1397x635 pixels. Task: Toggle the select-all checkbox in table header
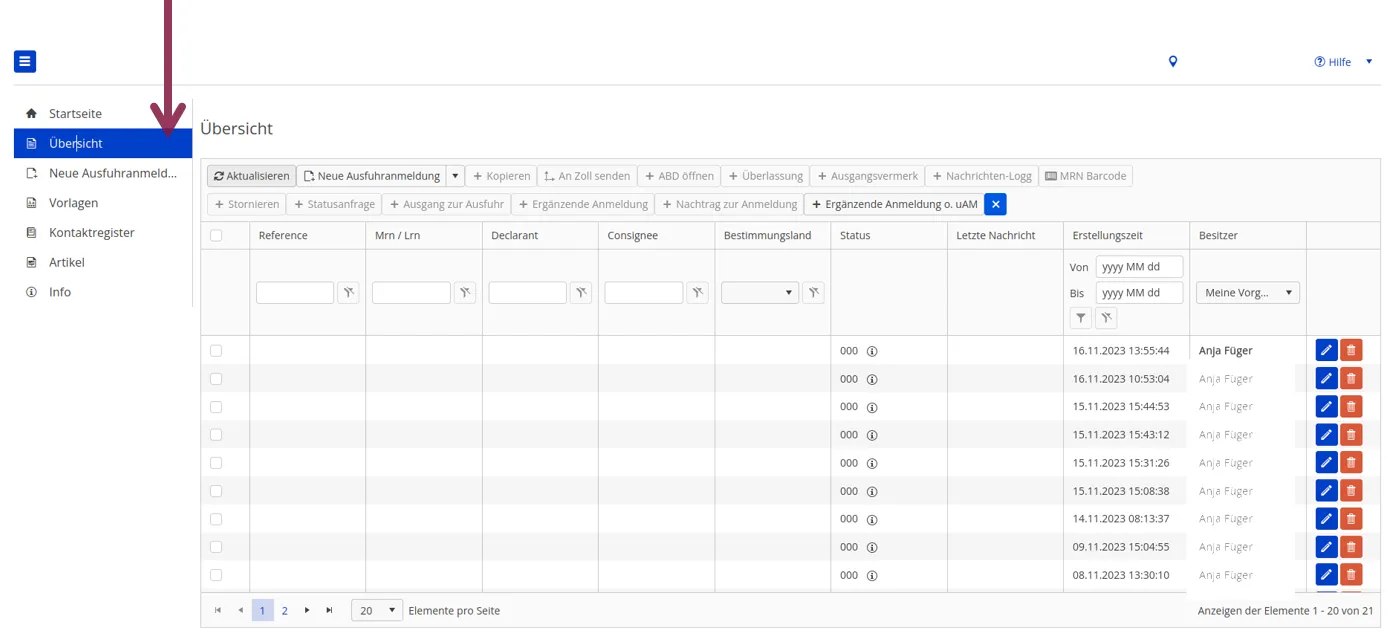216,236
